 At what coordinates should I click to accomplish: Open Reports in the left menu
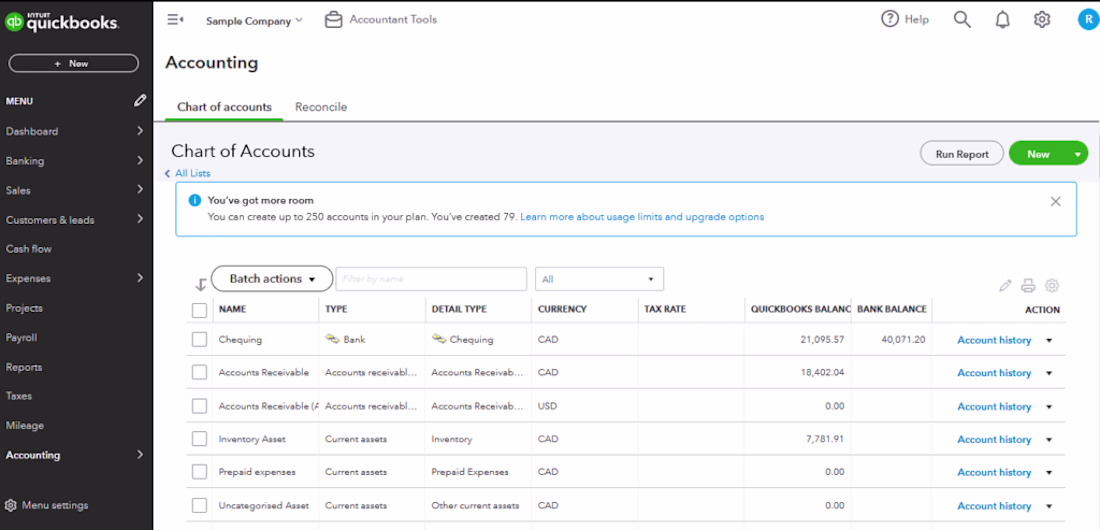pyautogui.click(x=24, y=367)
